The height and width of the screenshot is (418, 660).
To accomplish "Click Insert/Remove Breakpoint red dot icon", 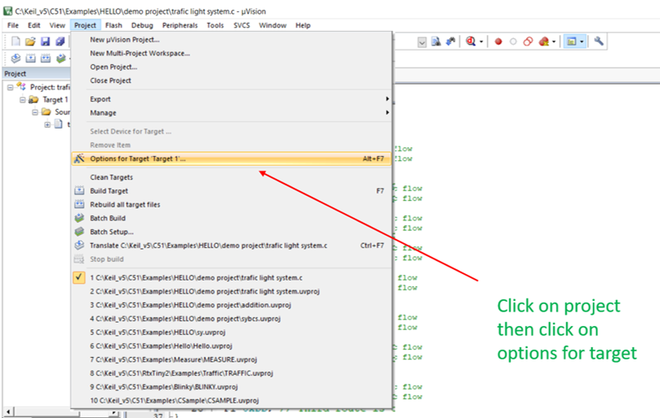I will click(498, 42).
